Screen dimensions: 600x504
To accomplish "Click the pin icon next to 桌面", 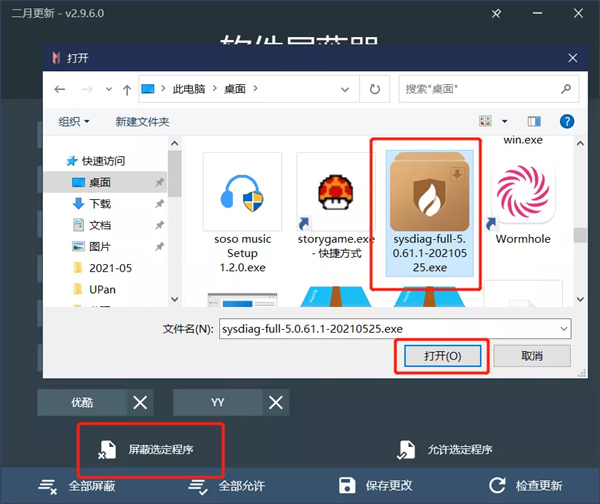I will click(159, 182).
